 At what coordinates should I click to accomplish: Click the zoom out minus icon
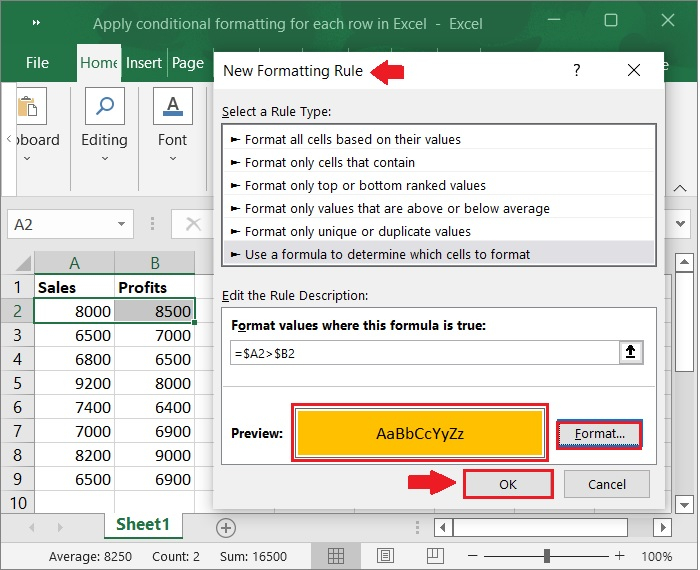473,556
